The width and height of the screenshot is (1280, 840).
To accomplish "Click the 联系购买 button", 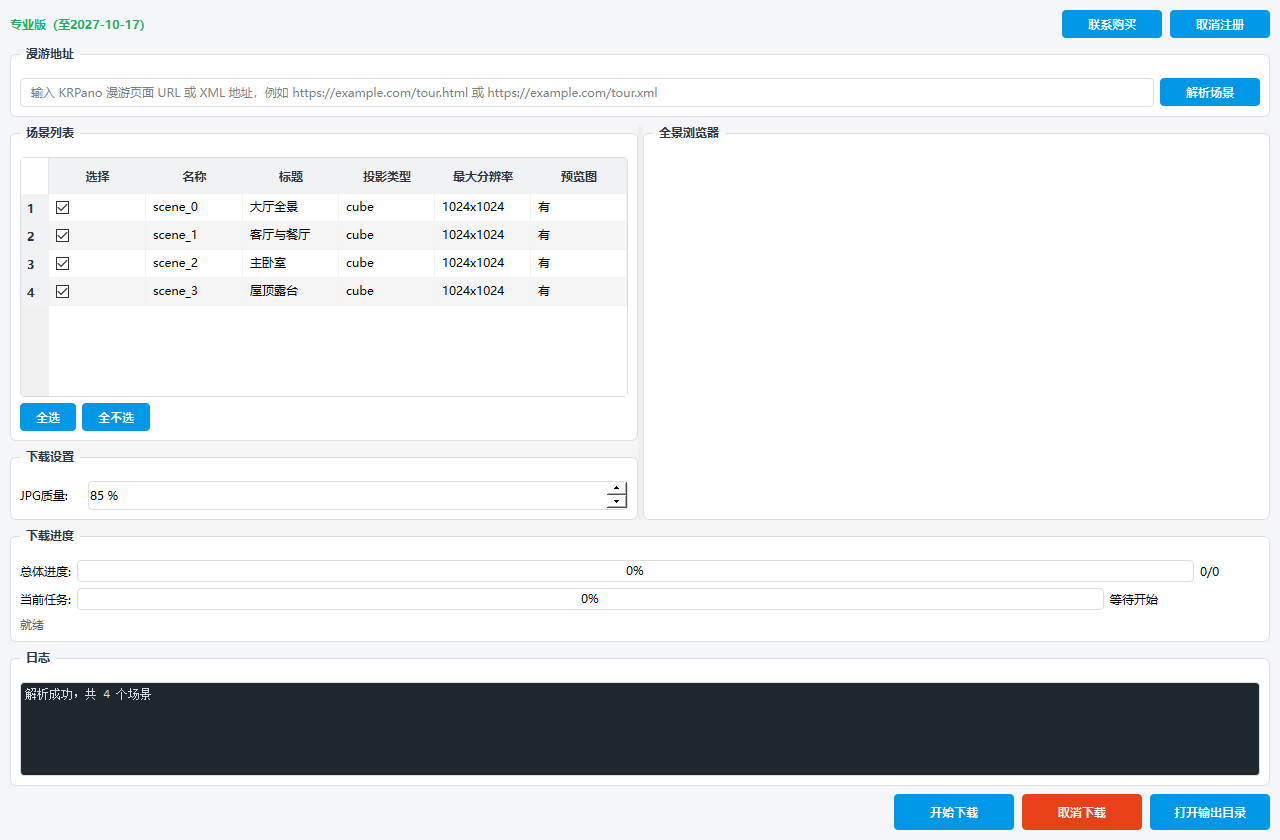I will coord(1112,24).
